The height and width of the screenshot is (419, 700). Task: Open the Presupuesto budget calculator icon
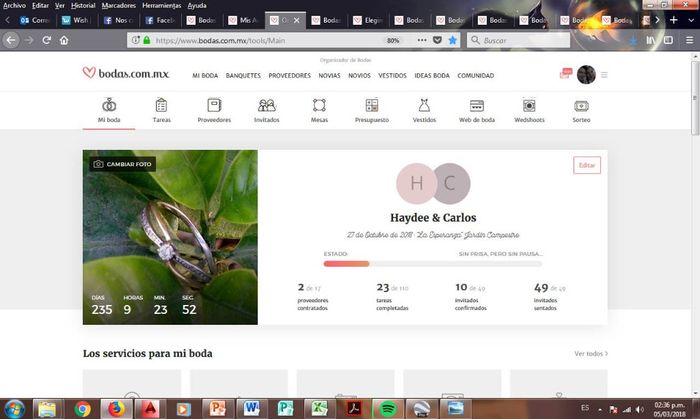tap(371, 105)
